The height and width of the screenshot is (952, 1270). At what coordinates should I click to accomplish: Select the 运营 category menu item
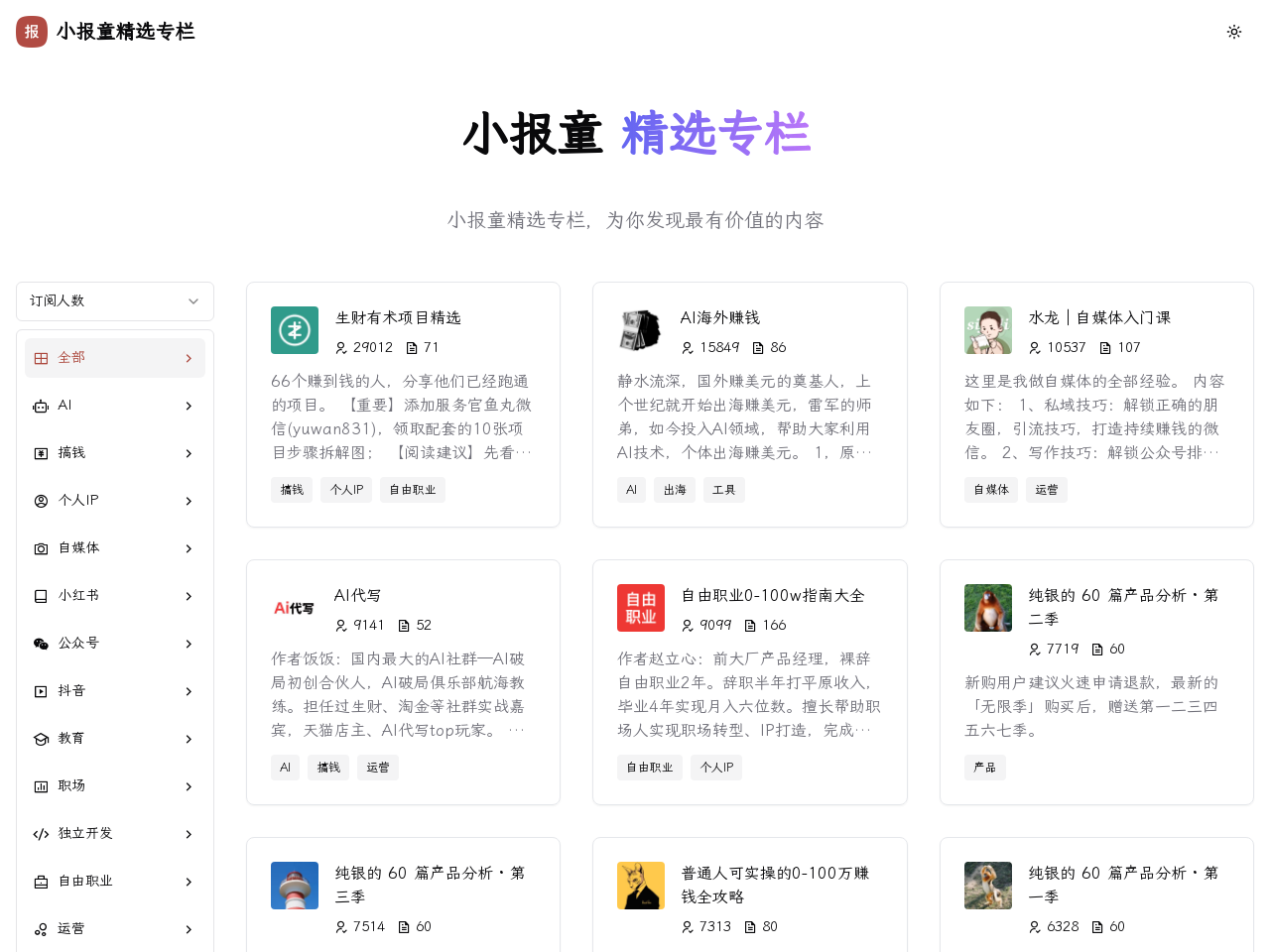pos(115,929)
